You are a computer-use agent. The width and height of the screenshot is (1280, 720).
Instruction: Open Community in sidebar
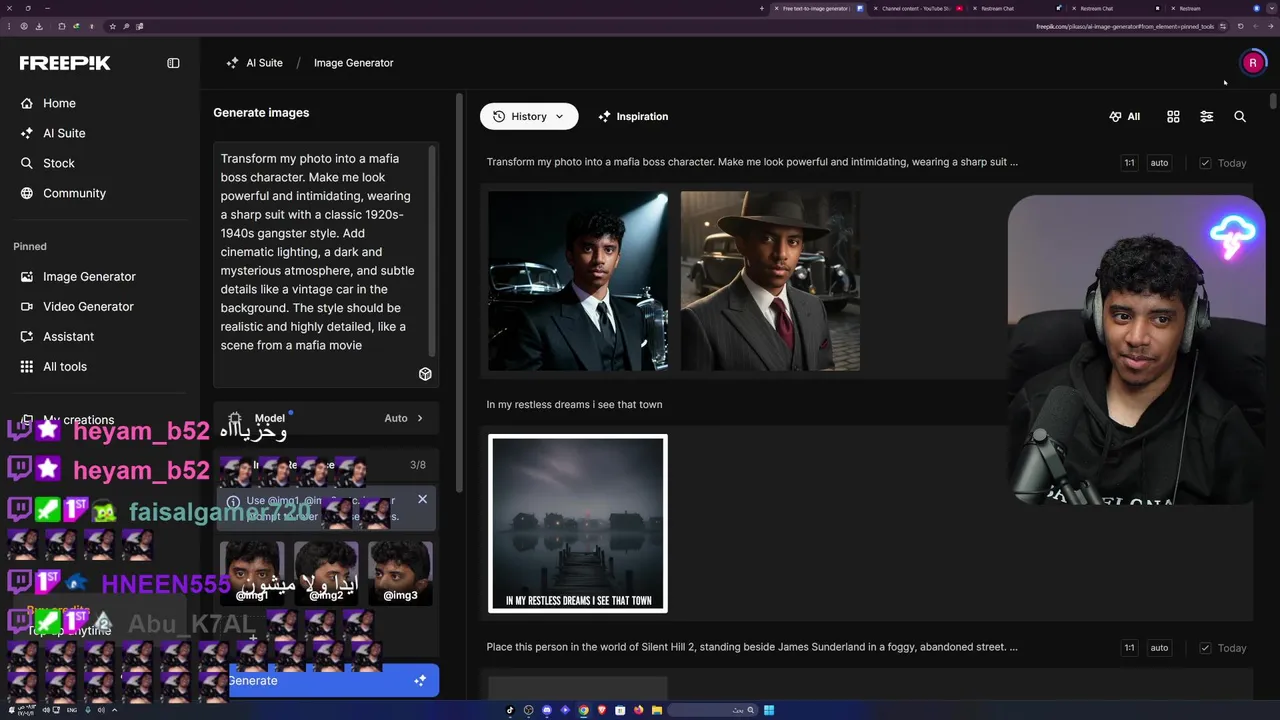(x=74, y=193)
